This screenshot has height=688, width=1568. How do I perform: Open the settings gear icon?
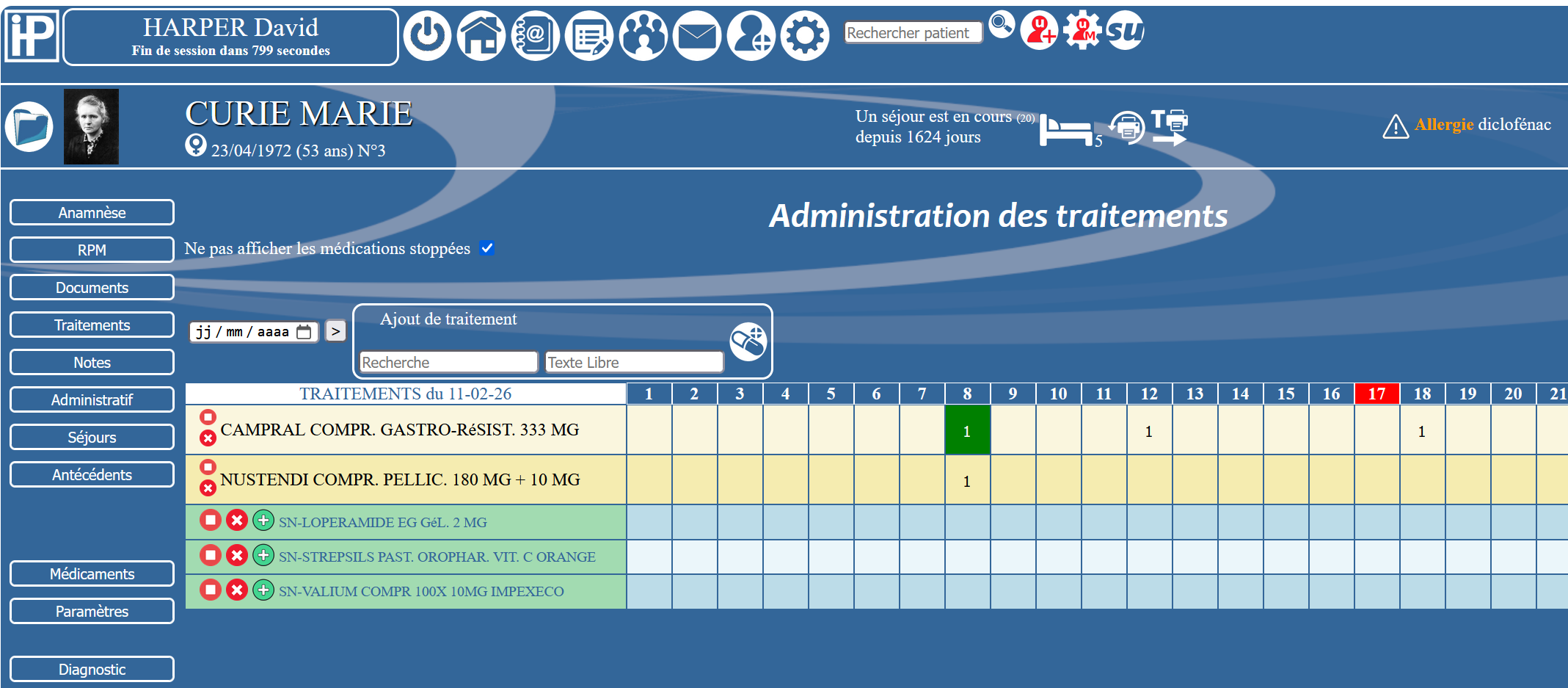pyautogui.click(x=805, y=35)
